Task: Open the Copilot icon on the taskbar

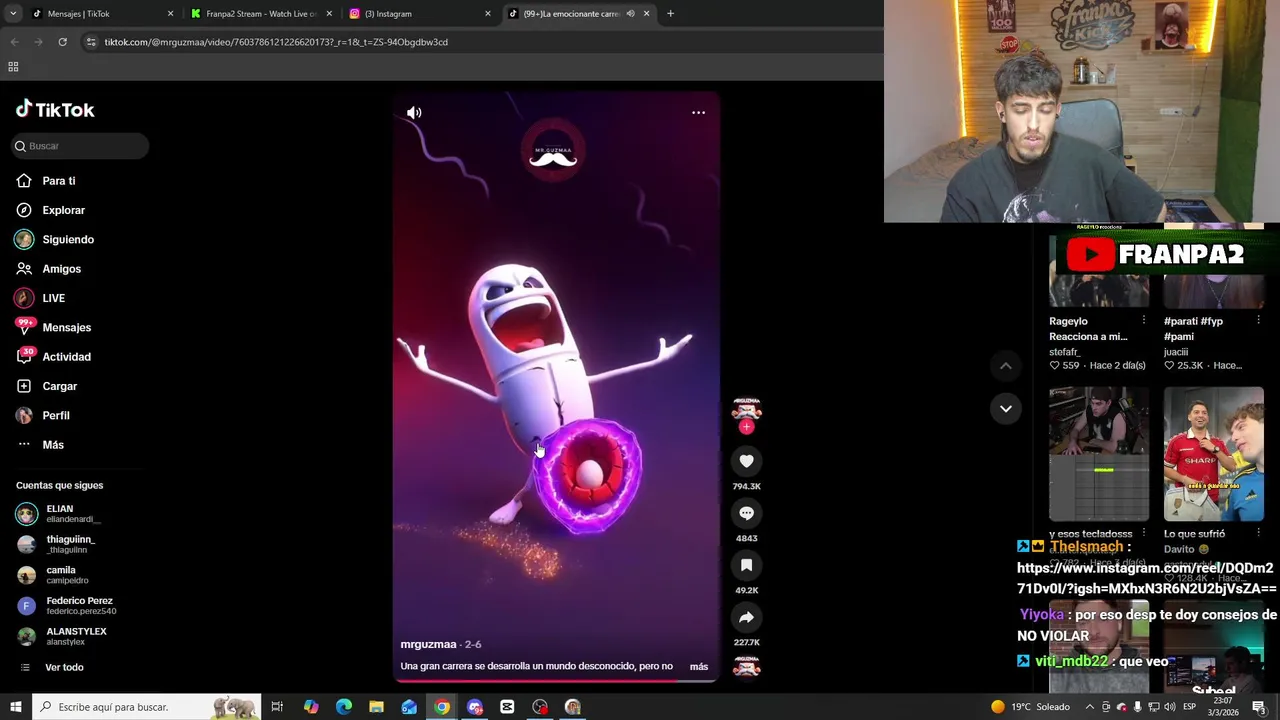Action: click(311, 707)
